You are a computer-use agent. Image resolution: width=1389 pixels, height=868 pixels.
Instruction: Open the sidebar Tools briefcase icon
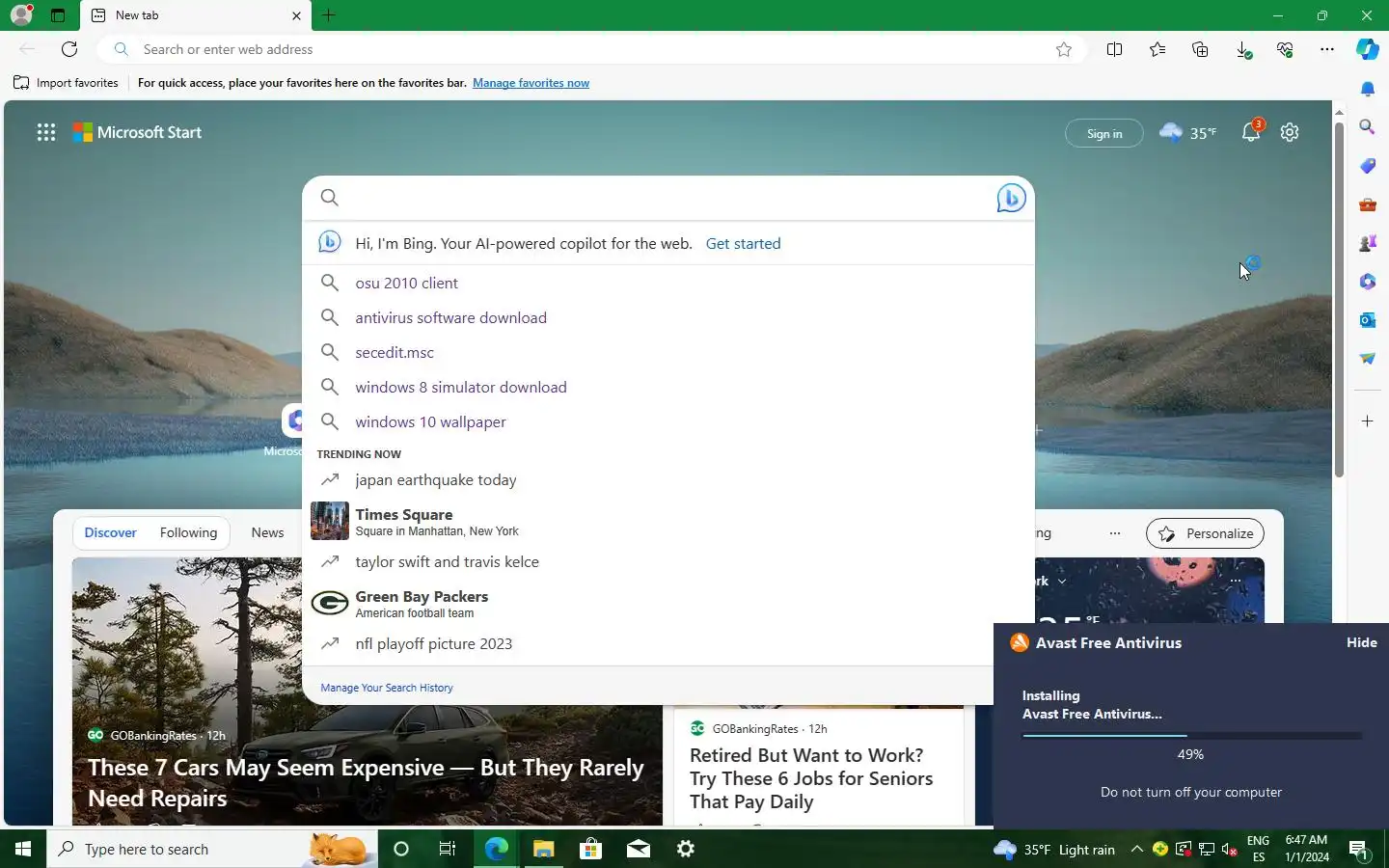1368,204
